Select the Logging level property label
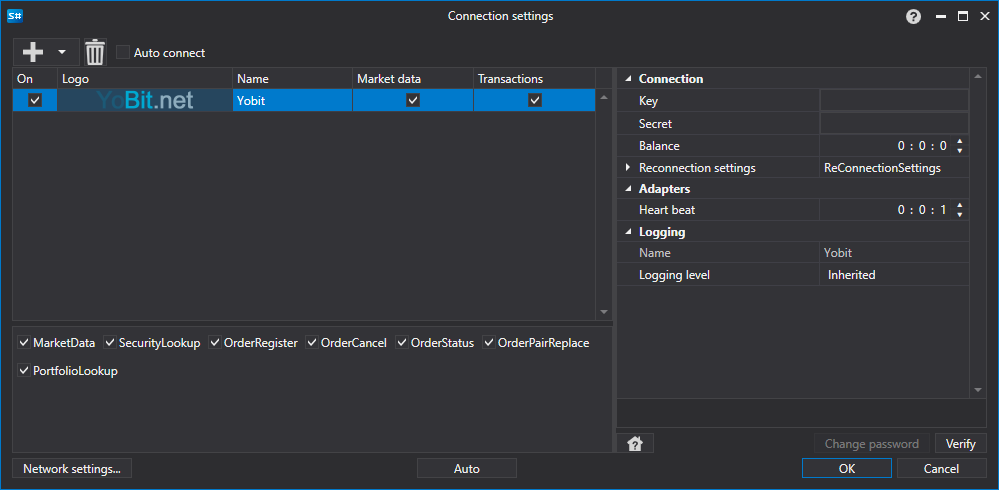999x490 pixels. 674,275
